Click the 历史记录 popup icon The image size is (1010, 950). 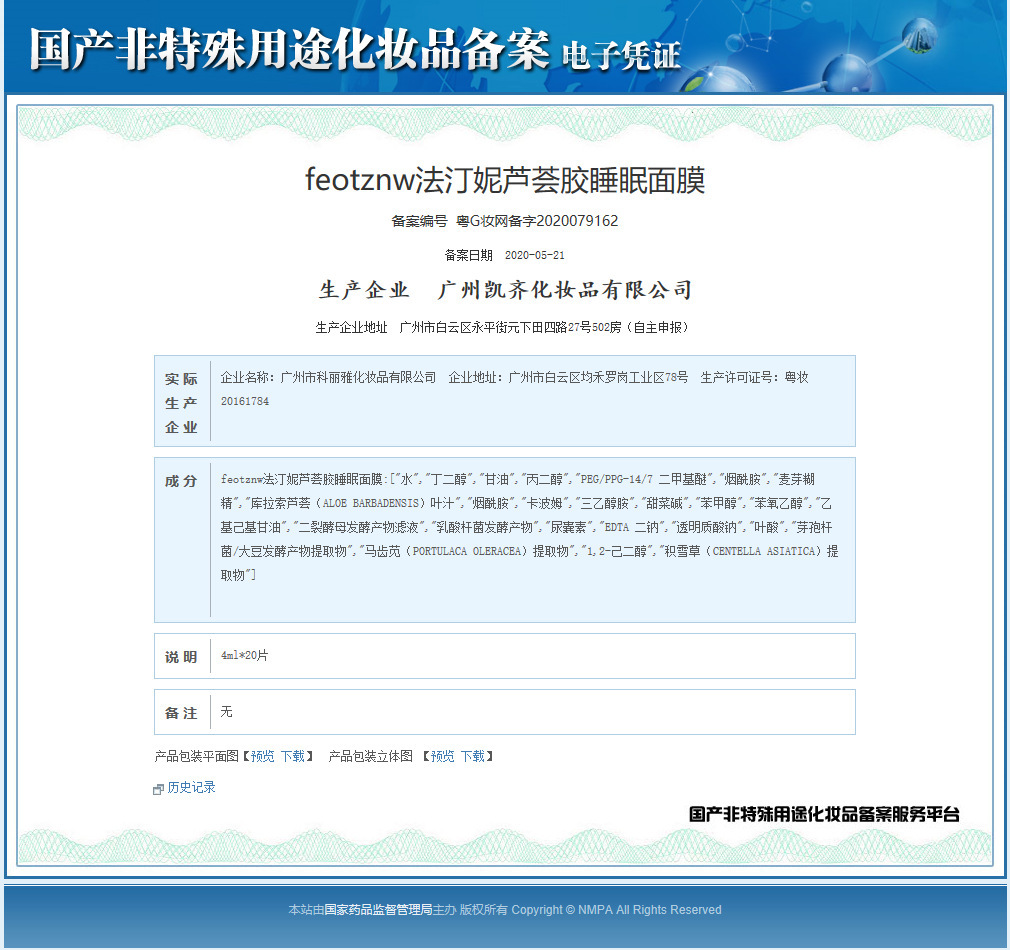click(158, 790)
